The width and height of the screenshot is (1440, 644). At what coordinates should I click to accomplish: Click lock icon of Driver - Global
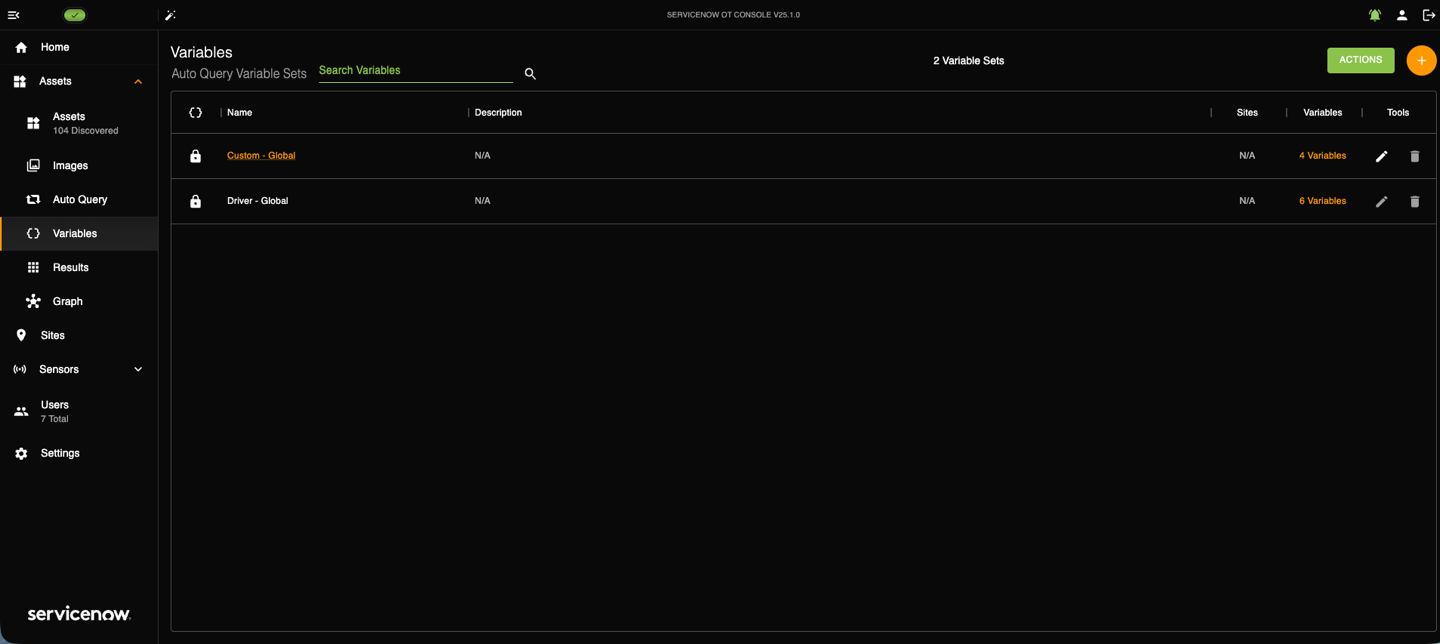(196, 201)
